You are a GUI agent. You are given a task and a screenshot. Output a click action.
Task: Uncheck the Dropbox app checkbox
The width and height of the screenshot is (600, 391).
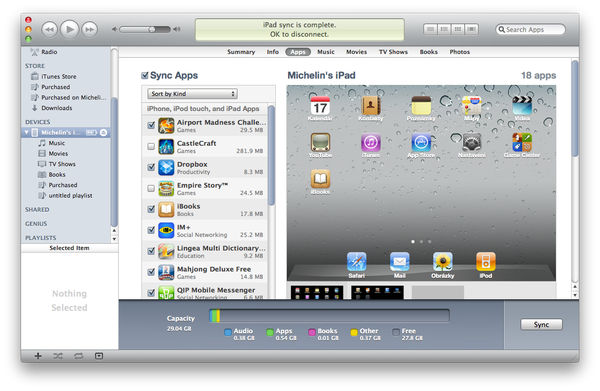[x=151, y=167]
